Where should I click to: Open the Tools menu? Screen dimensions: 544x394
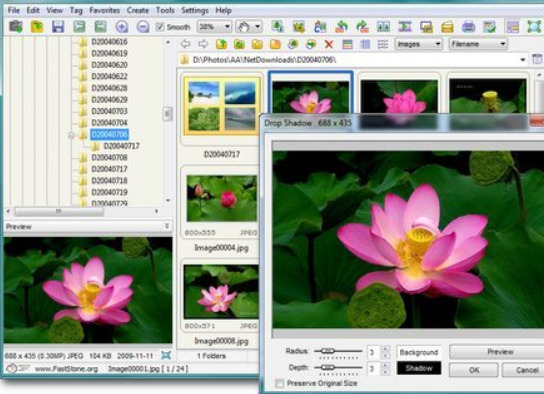165,10
